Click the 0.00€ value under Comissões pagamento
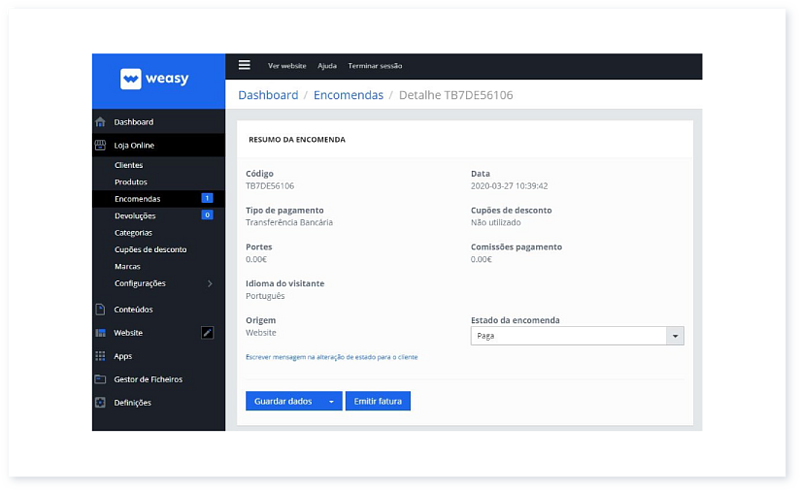The image size is (800, 491). coord(481,259)
